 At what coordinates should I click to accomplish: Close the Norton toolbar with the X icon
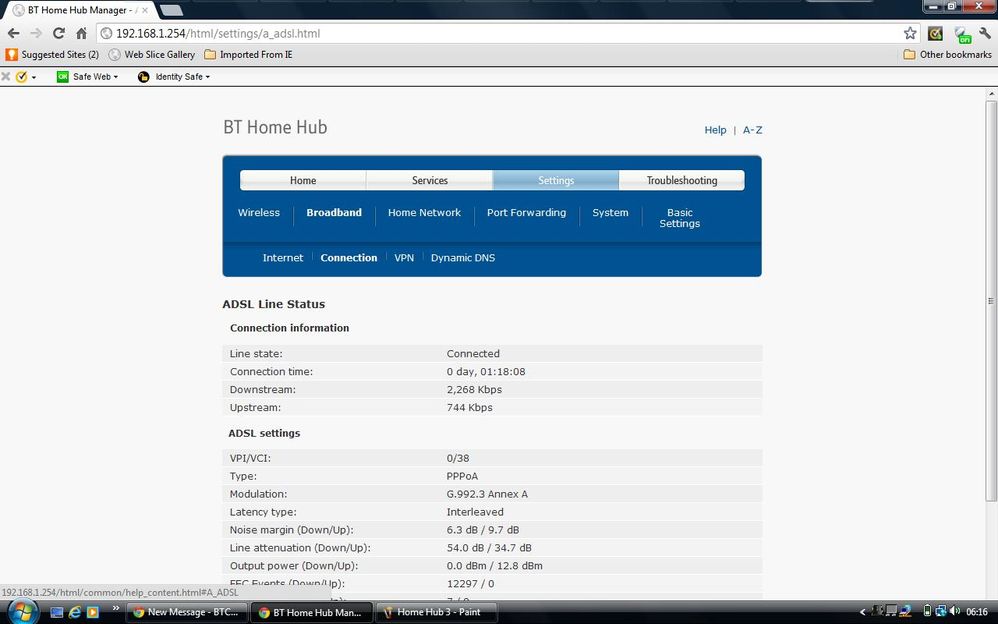coord(6,76)
